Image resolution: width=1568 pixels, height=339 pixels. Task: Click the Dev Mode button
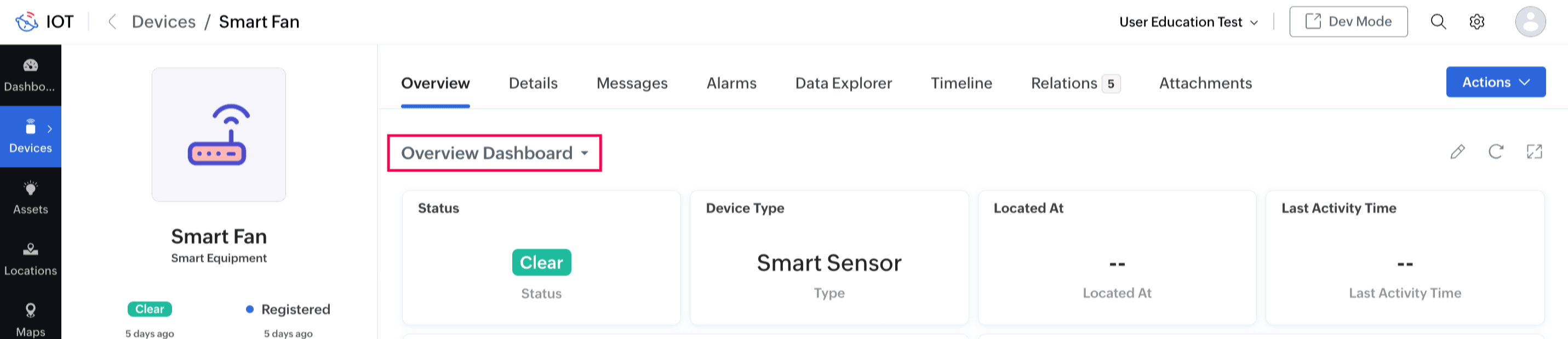click(x=1348, y=22)
